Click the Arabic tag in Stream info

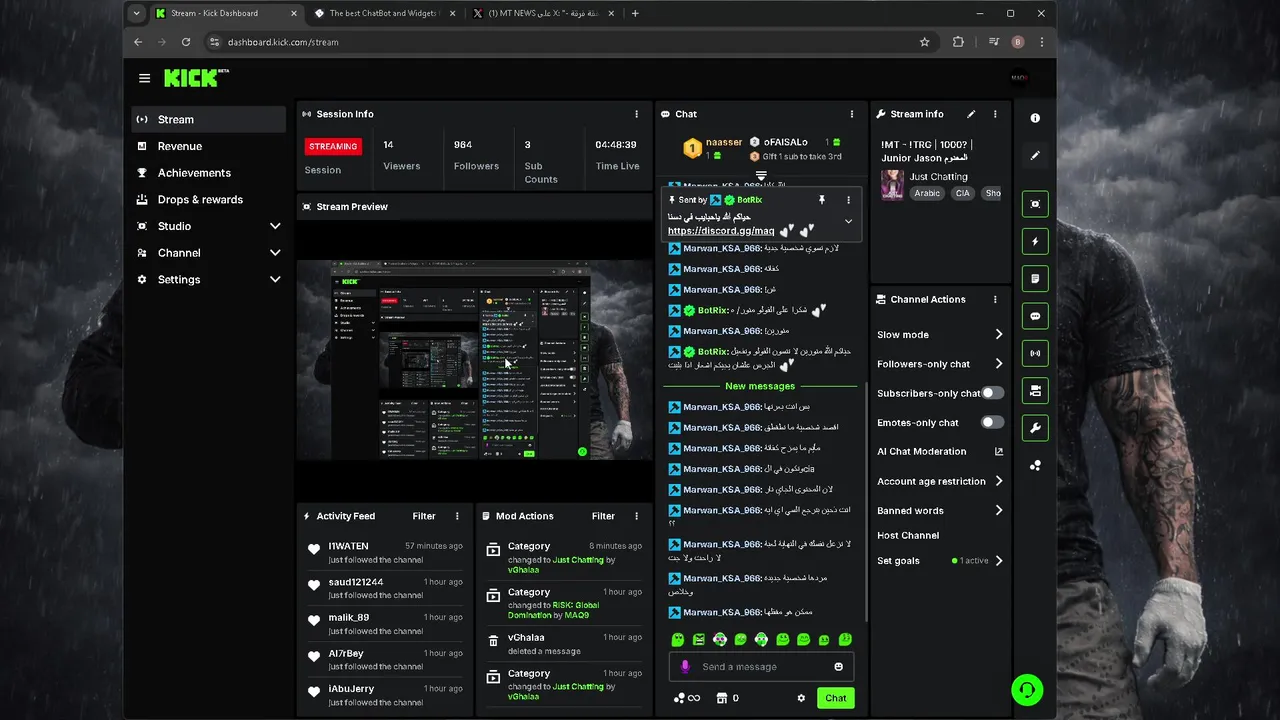coord(927,193)
